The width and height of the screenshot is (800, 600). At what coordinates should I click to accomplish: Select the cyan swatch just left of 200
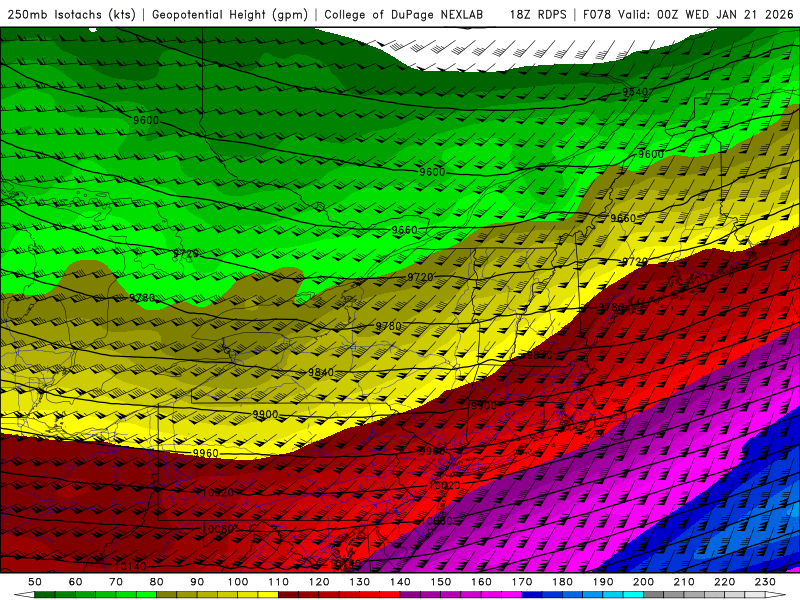click(633, 595)
